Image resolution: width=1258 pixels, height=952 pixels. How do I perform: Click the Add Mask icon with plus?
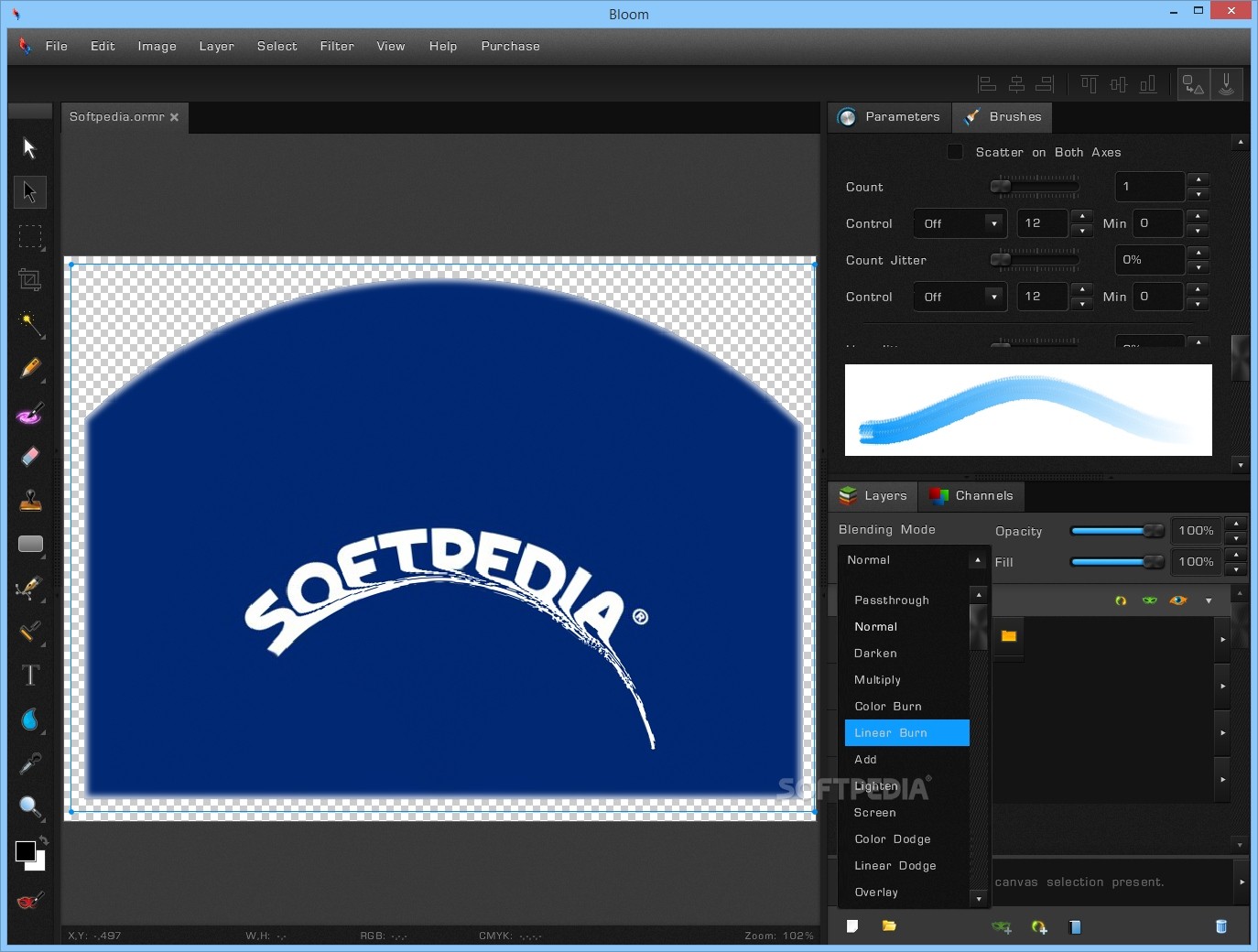1002,927
